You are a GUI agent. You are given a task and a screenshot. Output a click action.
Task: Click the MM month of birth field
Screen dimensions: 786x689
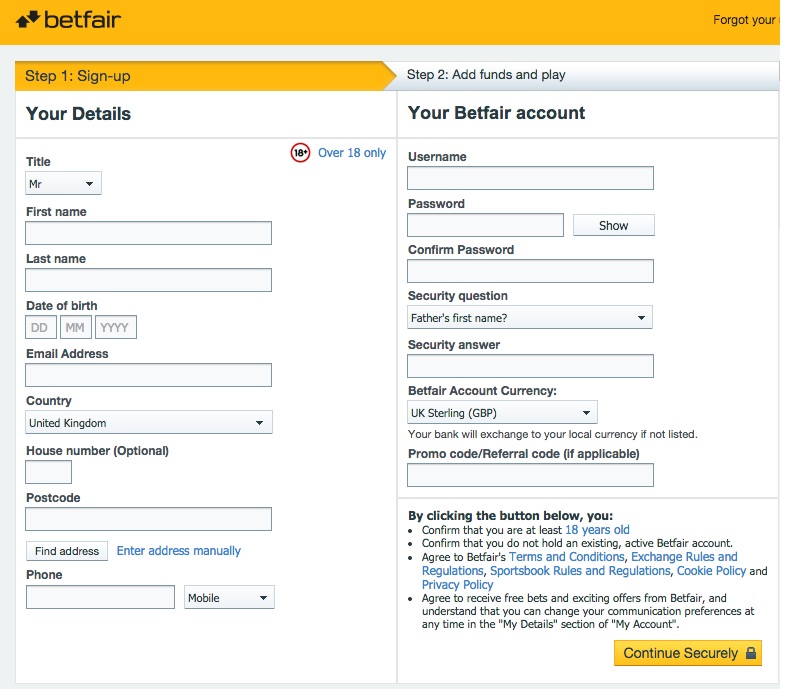pos(76,327)
